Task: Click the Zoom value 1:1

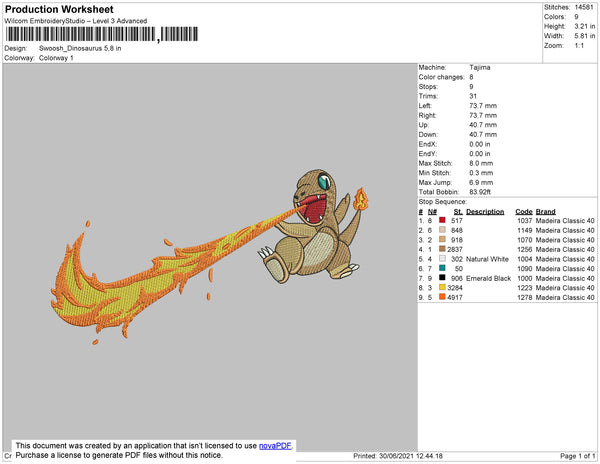Action: click(x=579, y=46)
